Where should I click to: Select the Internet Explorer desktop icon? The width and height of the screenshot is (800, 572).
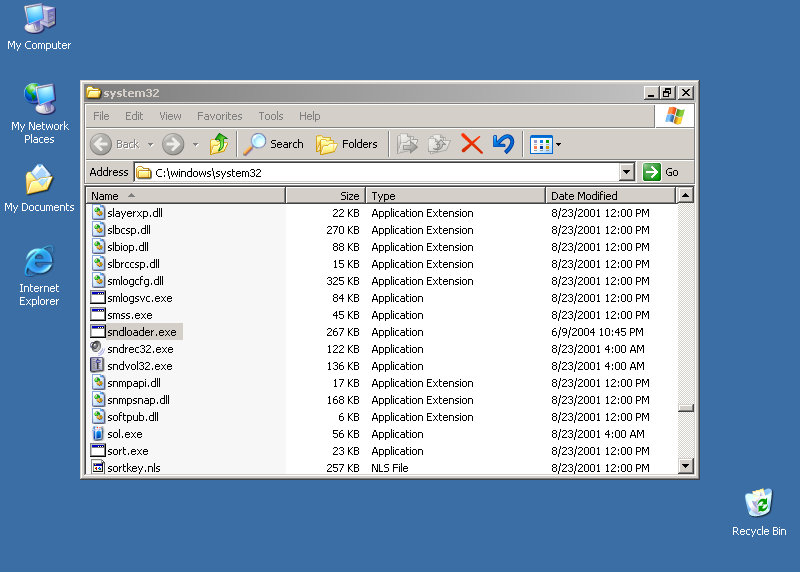click(39, 263)
